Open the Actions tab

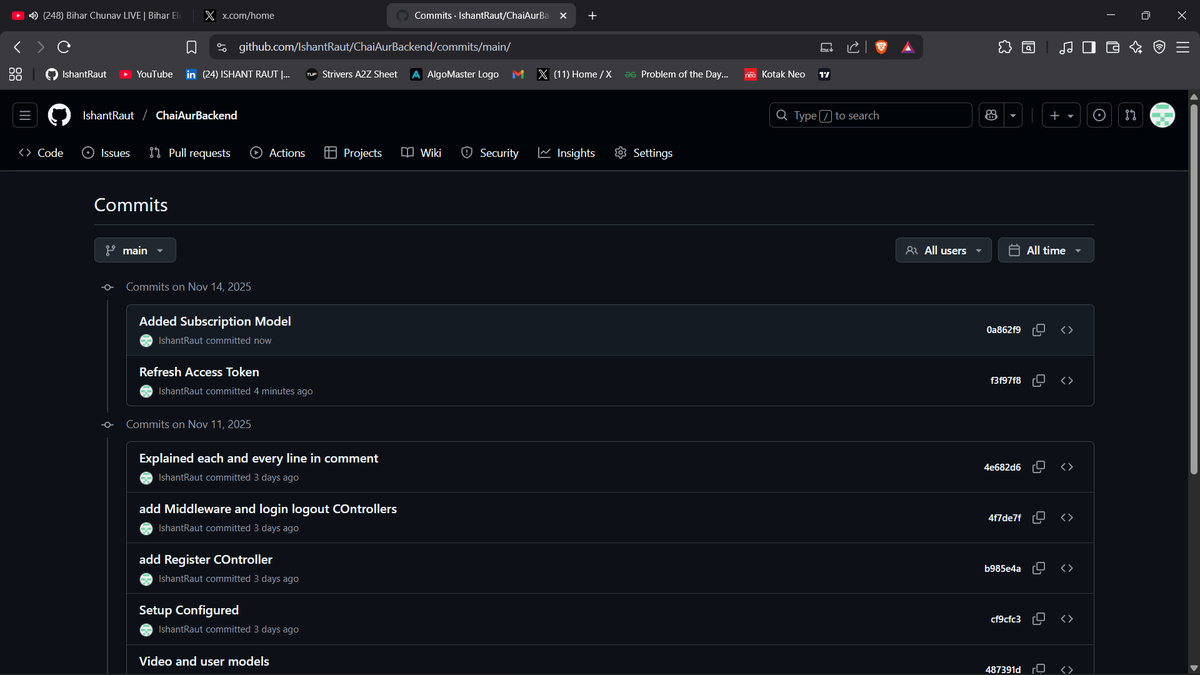tap(278, 153)
